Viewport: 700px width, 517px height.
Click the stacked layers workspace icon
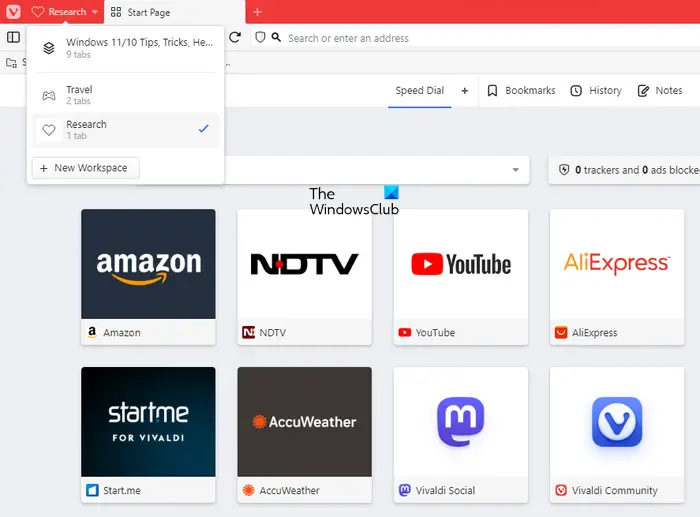[x=49, y=48]
